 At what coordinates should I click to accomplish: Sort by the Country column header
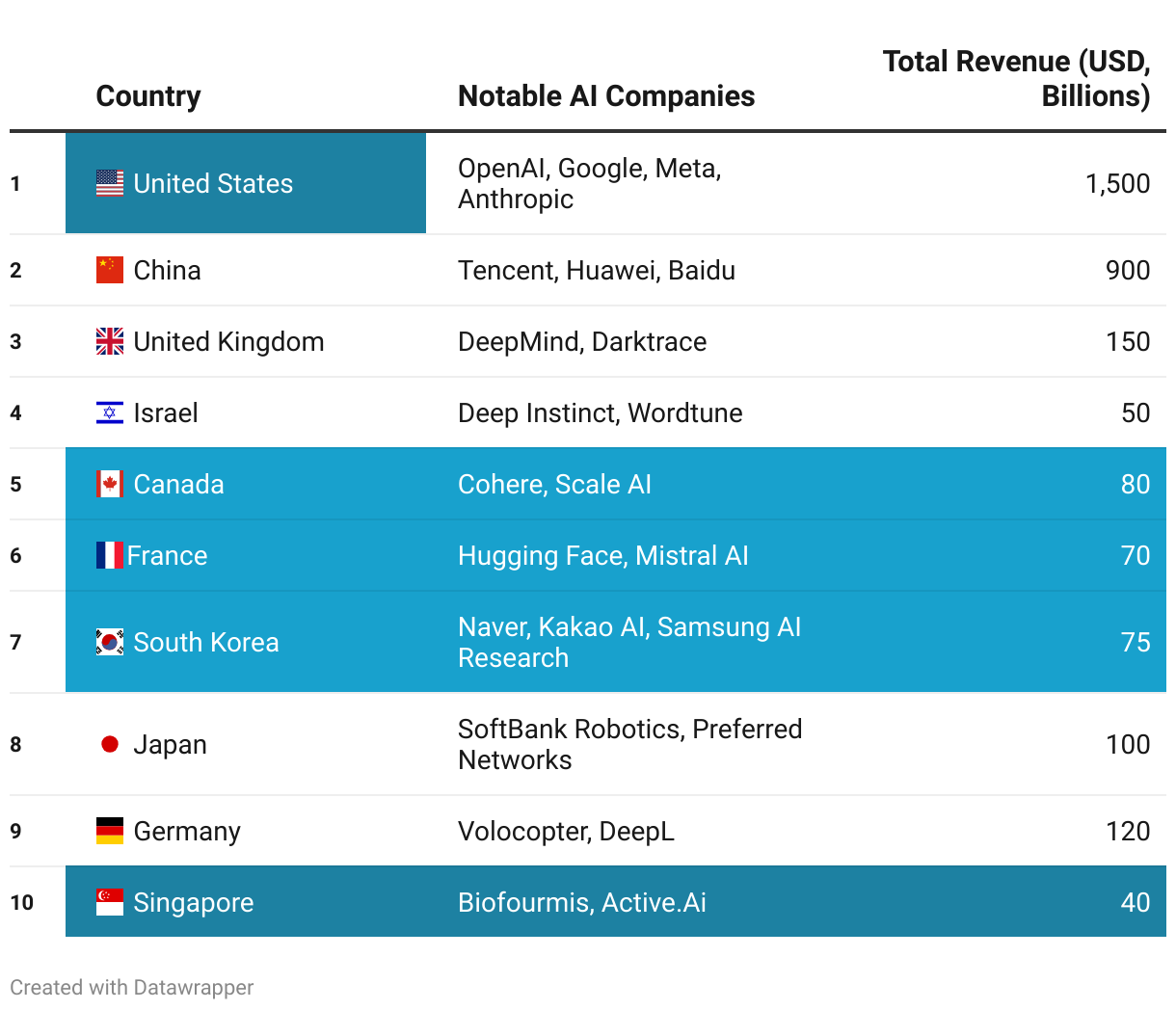[x=148, y=96]
